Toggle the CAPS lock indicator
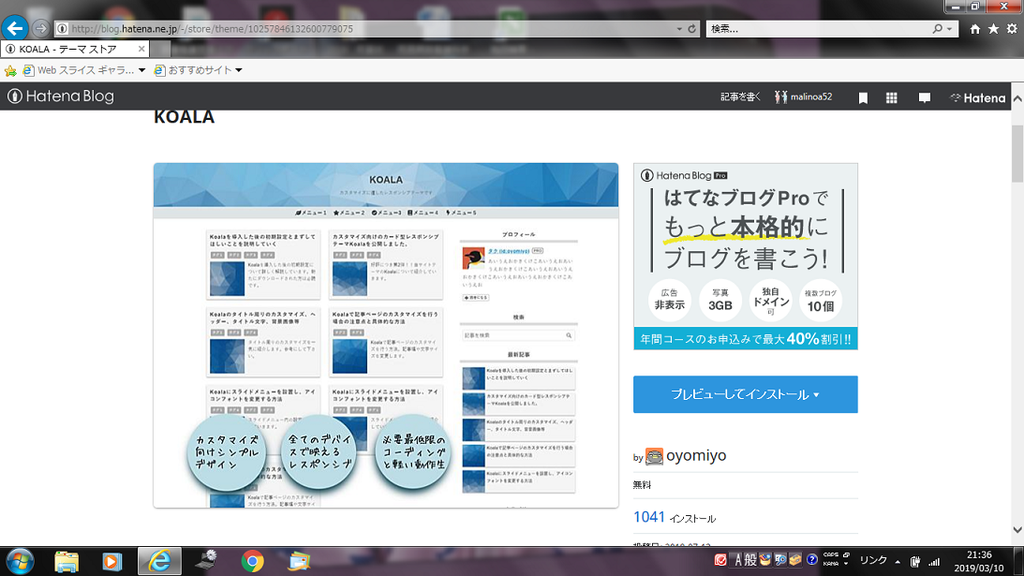 (831, 555)
